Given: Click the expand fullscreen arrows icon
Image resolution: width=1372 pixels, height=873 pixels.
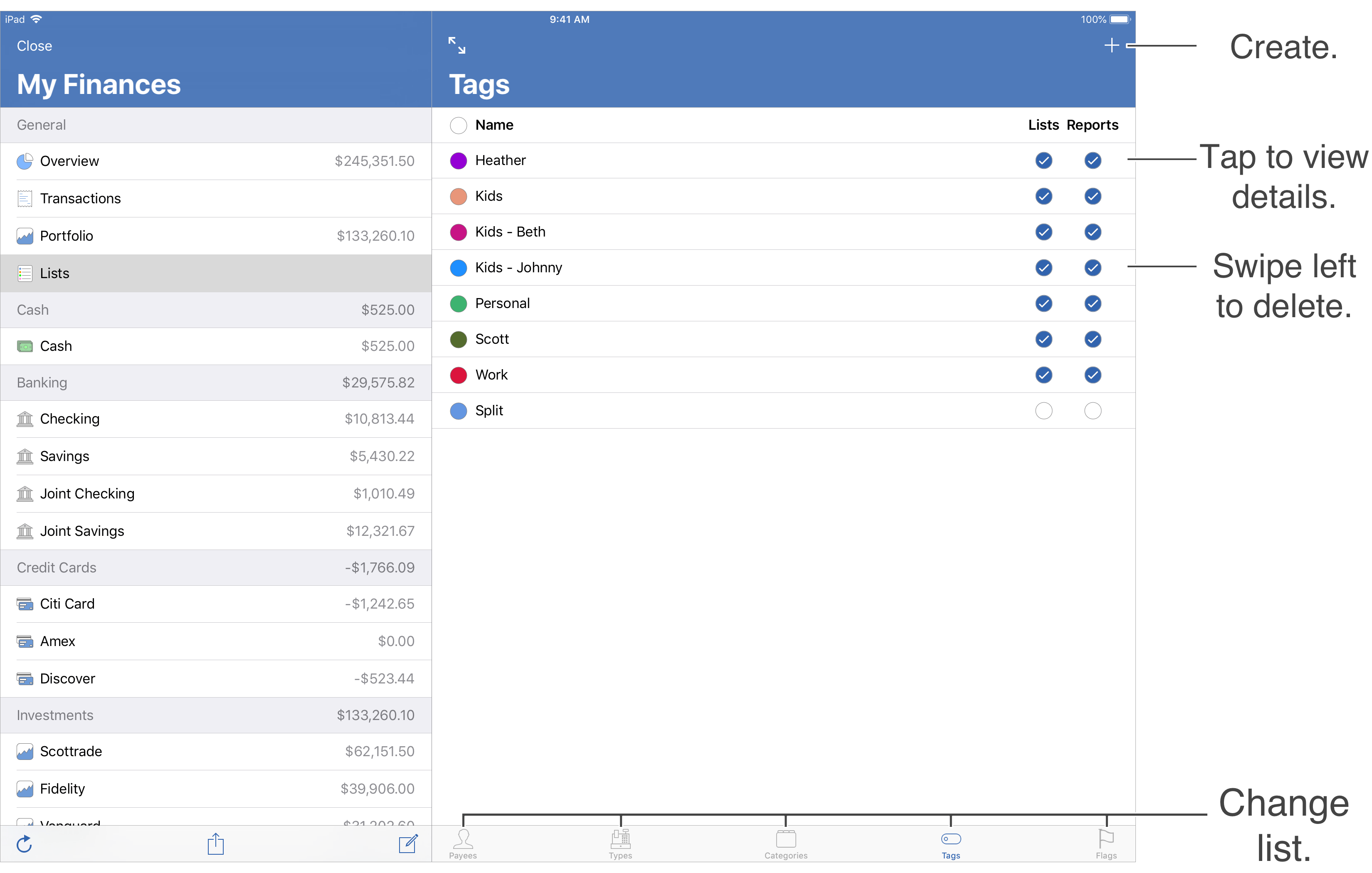Looking at the screenshot, I should 457,46.
